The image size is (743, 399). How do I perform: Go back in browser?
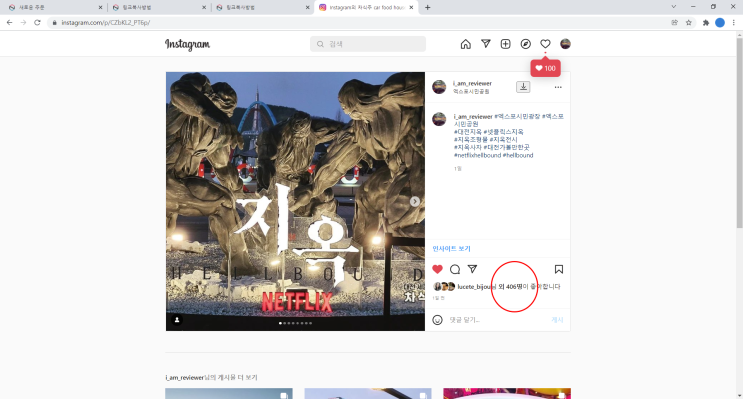(x=9, y=22)
